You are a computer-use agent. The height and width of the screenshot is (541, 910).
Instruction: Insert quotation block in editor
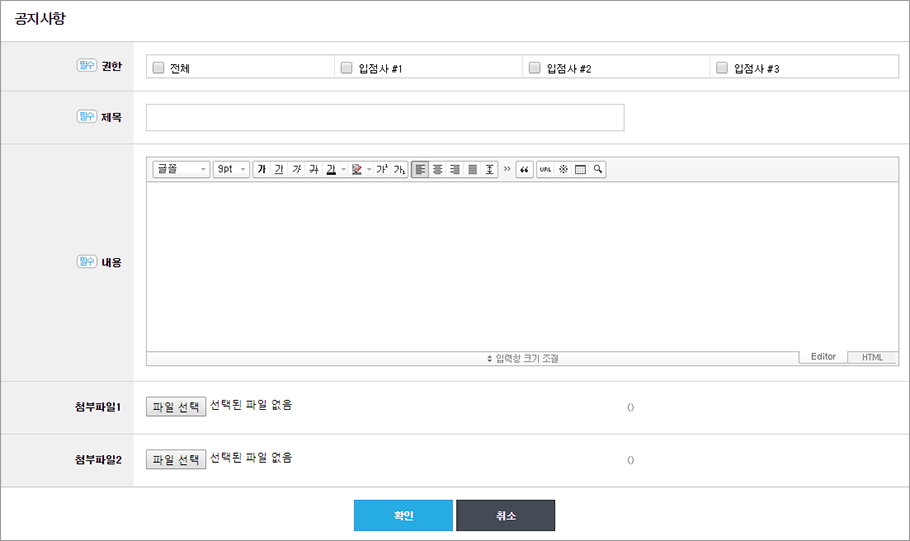pos(525,169)
